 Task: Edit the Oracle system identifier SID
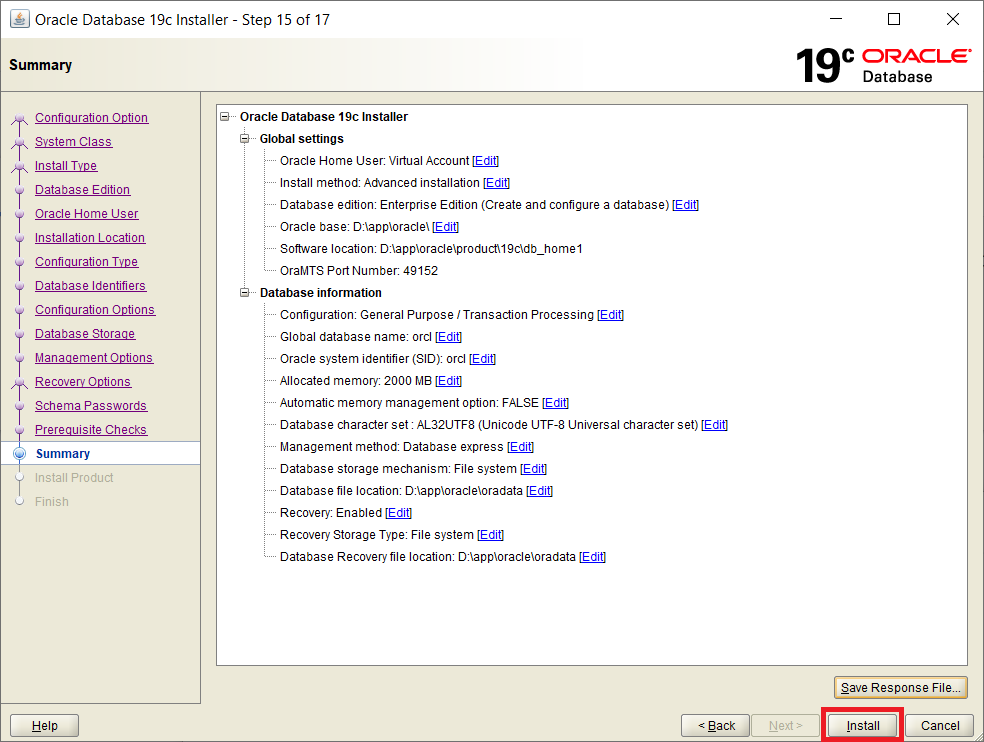[482, 358]
